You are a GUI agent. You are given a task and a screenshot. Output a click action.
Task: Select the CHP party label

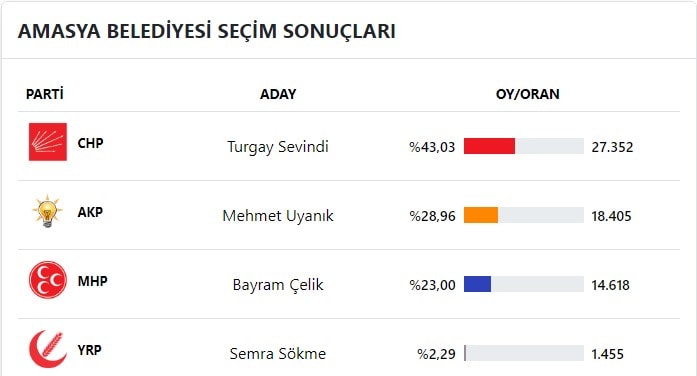click(x=90, y=143)
